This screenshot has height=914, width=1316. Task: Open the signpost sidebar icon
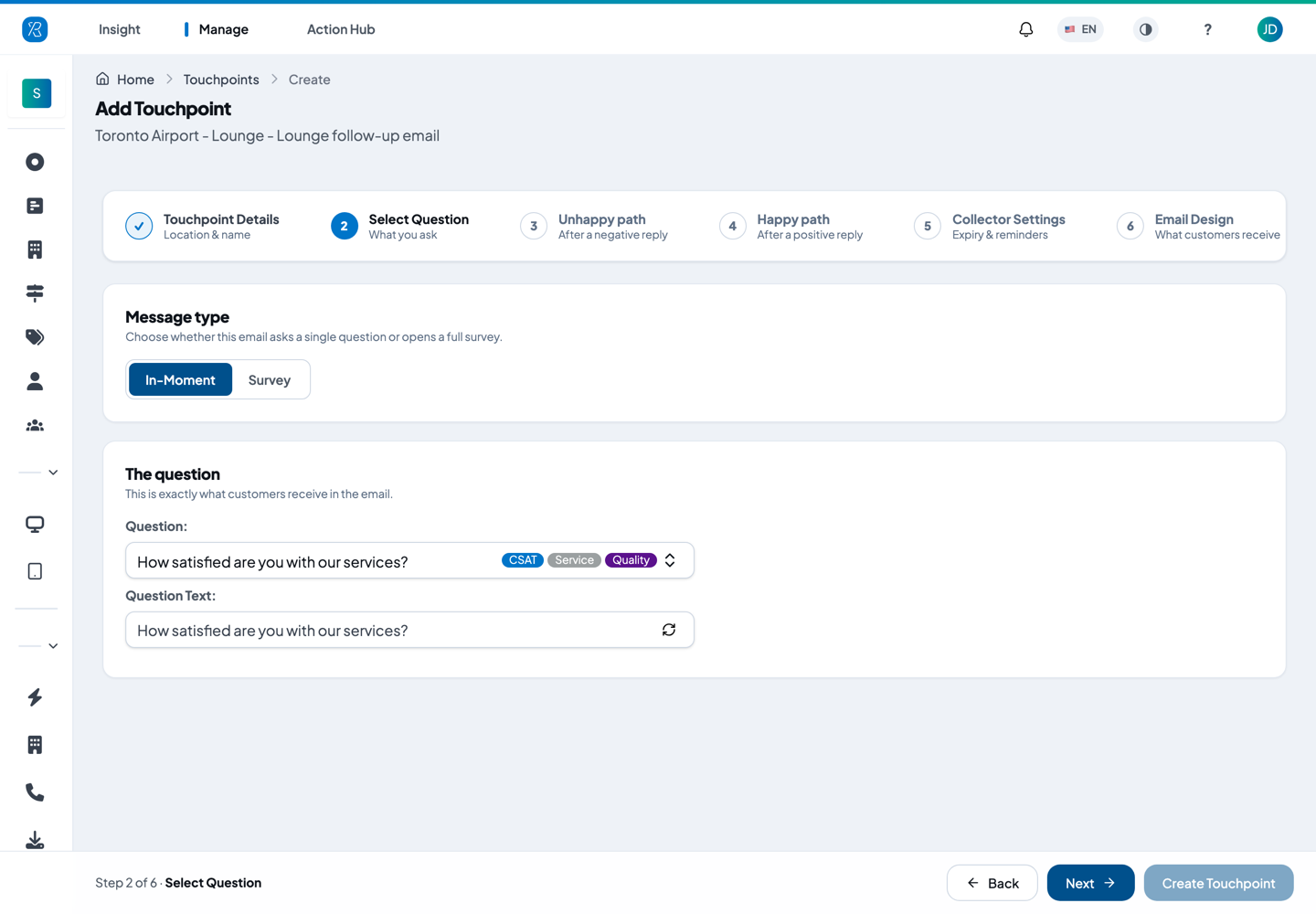(x=35, y=293)
